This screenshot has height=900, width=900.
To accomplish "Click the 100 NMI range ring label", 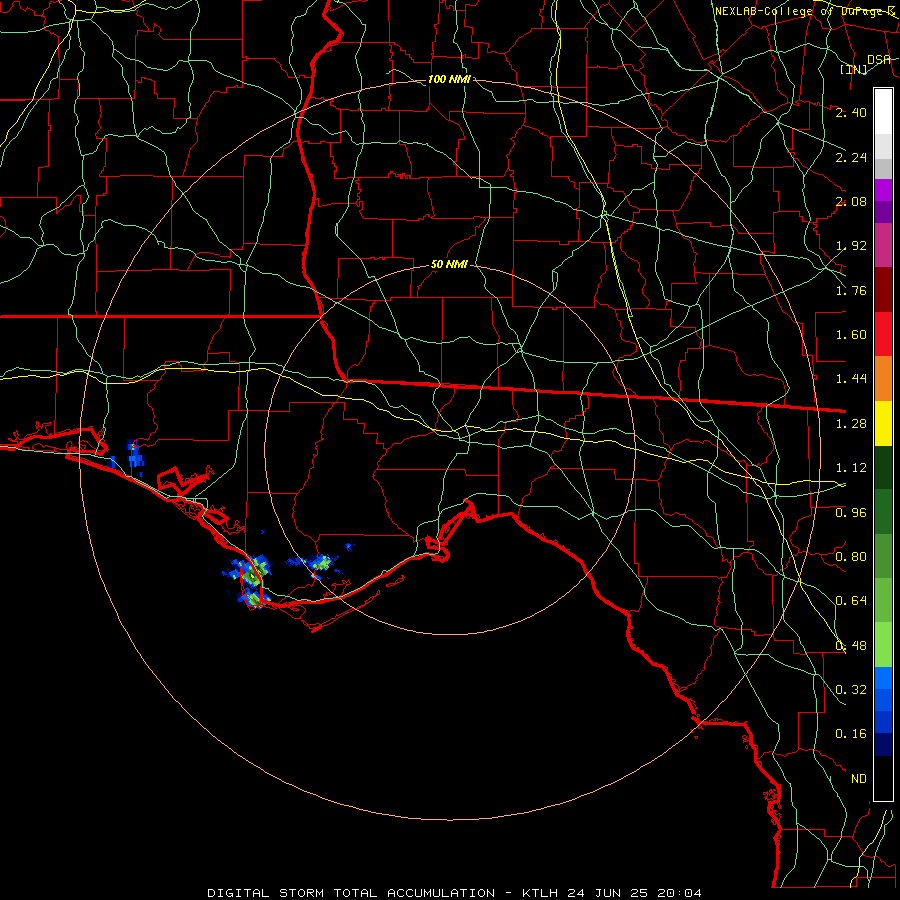I will (x=449, y=79).
